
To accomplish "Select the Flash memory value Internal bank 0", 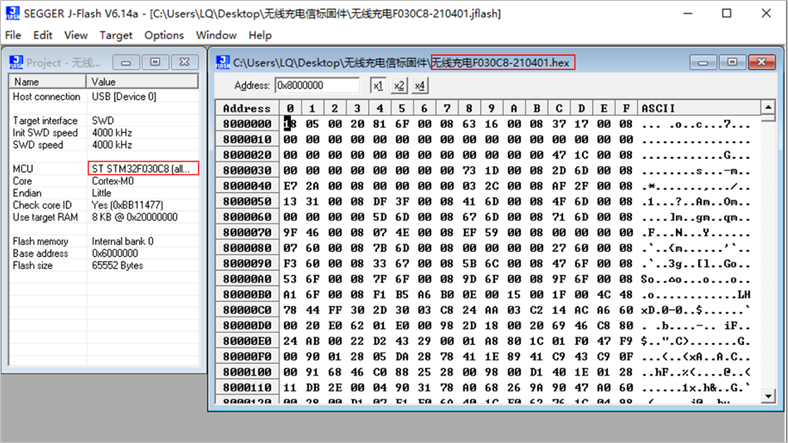I will (x=123, y=241).
